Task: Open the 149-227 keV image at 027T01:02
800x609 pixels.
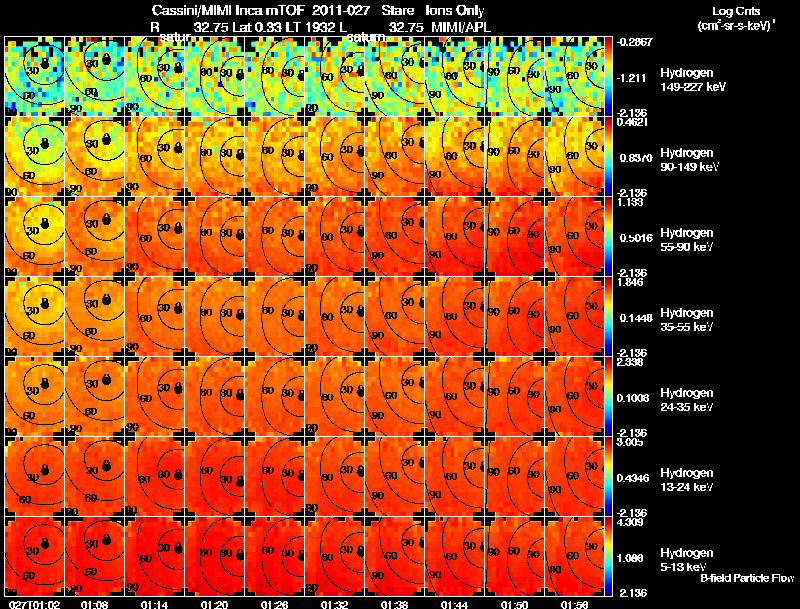Action: click(34, 77)
